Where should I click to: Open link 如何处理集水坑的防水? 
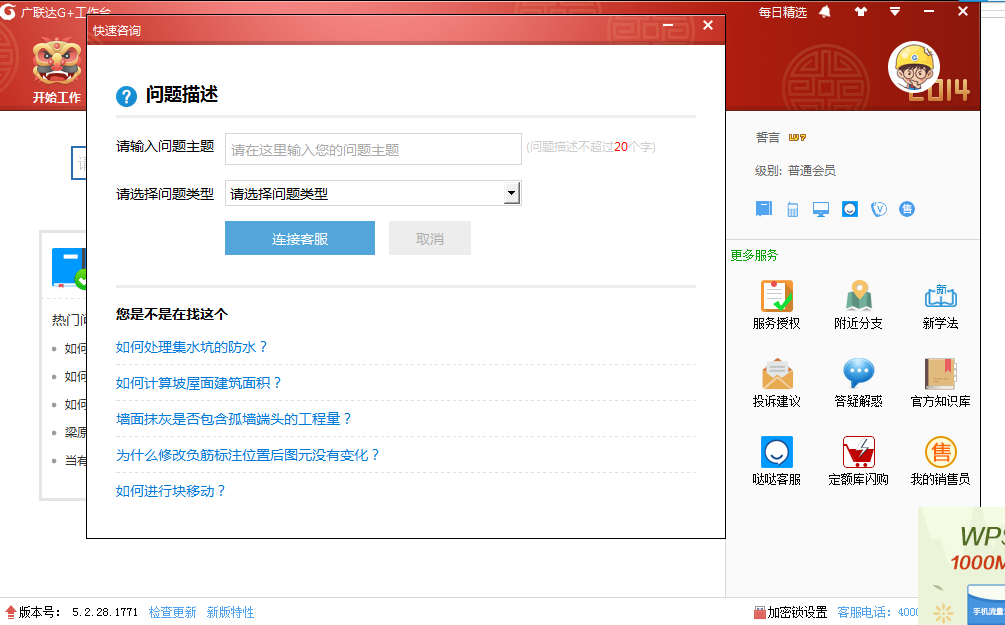[186, 347]
